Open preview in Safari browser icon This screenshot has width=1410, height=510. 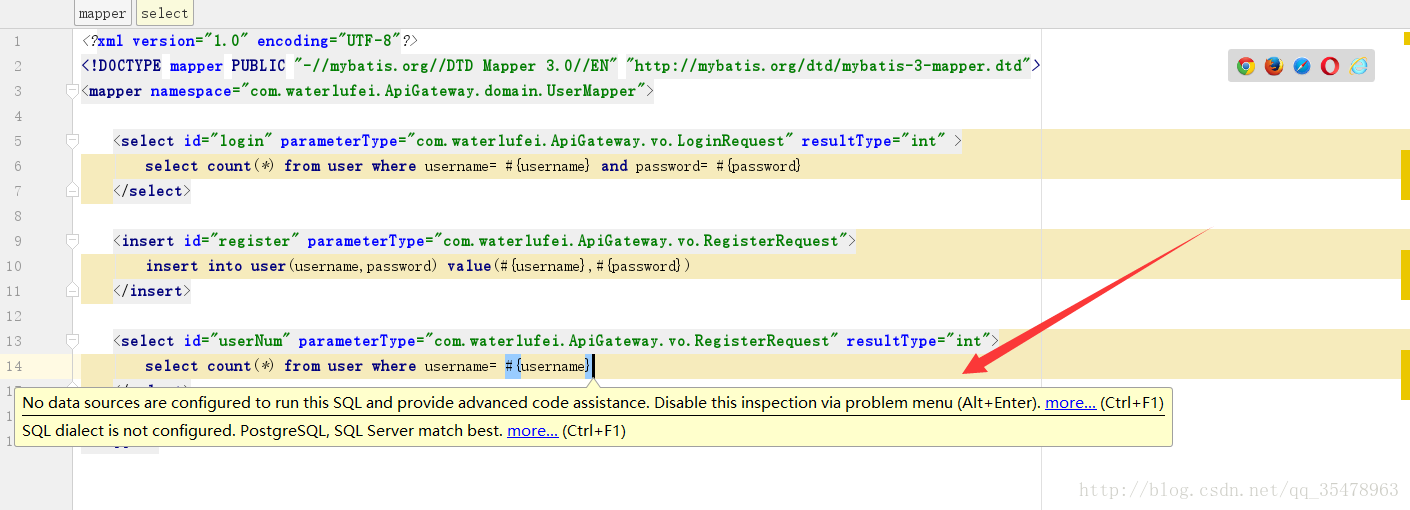1302,66
